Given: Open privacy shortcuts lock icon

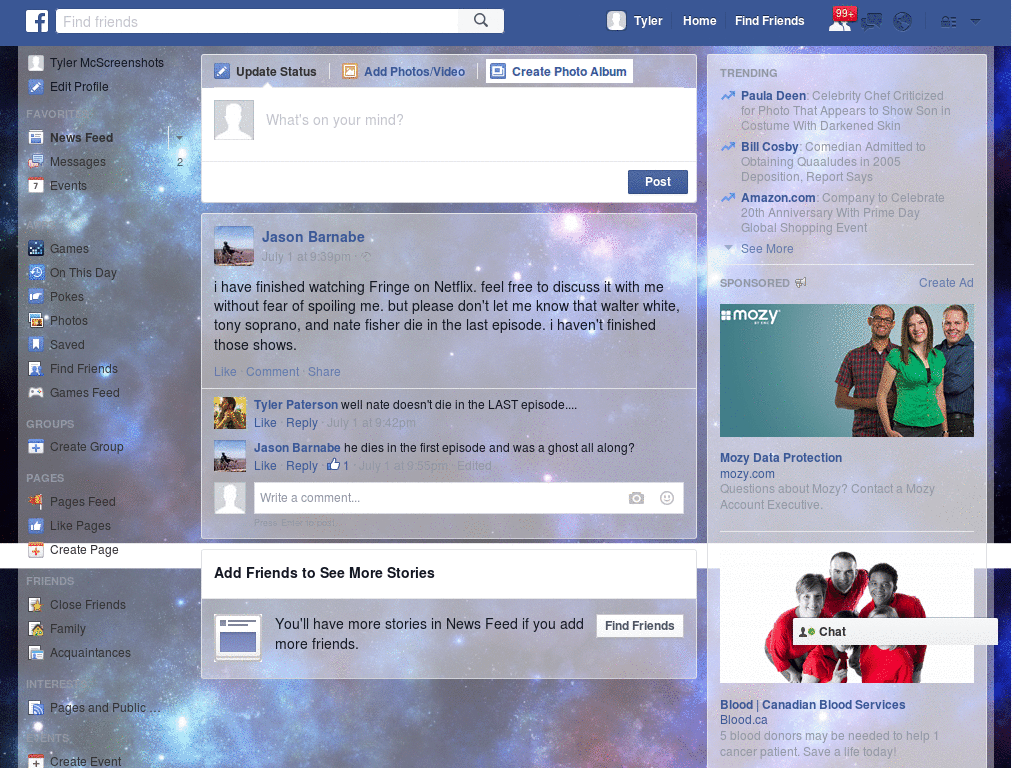Looking at the screenshot, I should pyautogui.click(x=948, y=22).
